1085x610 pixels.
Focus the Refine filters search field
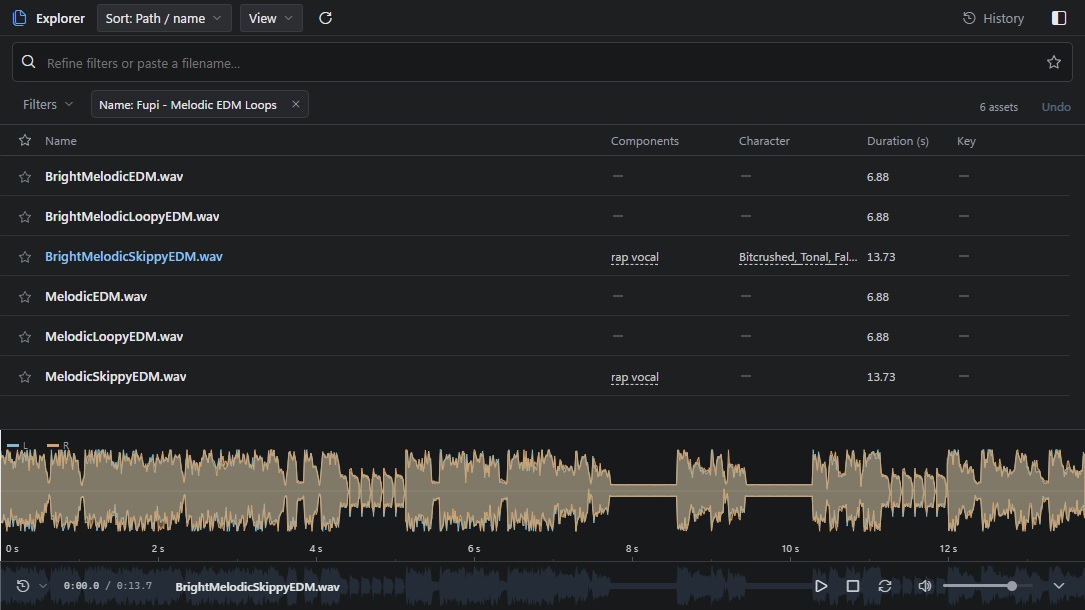tap(542, 62)
